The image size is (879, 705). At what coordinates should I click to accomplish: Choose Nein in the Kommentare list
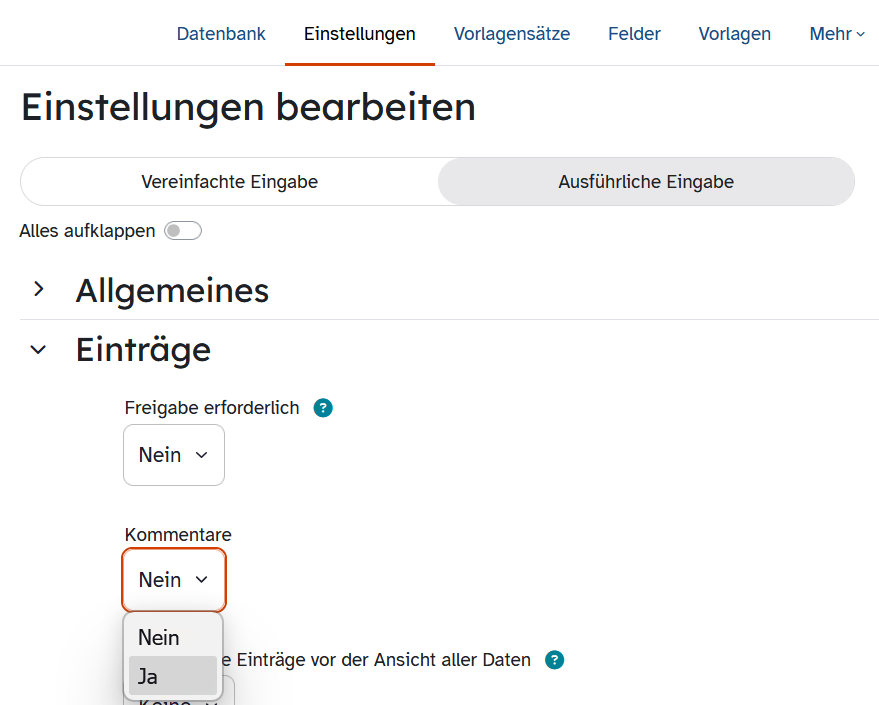[173, 637]
